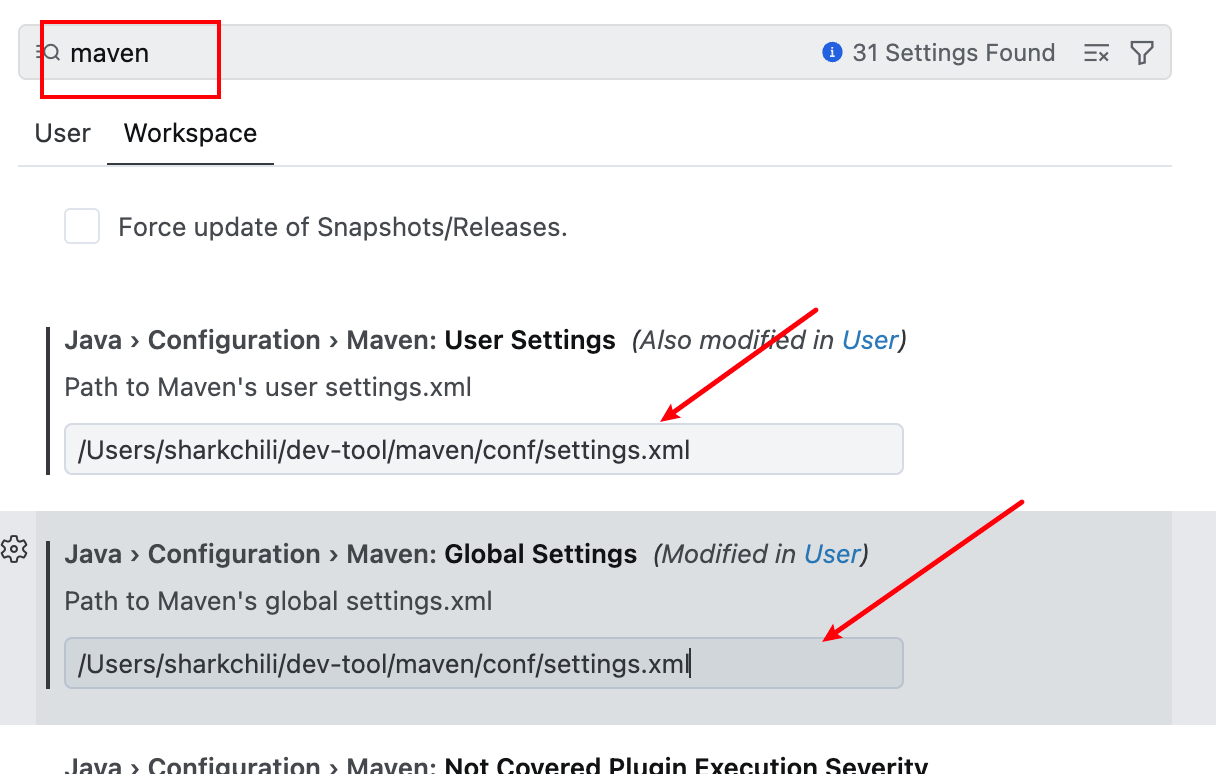Click the "31 Settings Found" text

point(953,53)
